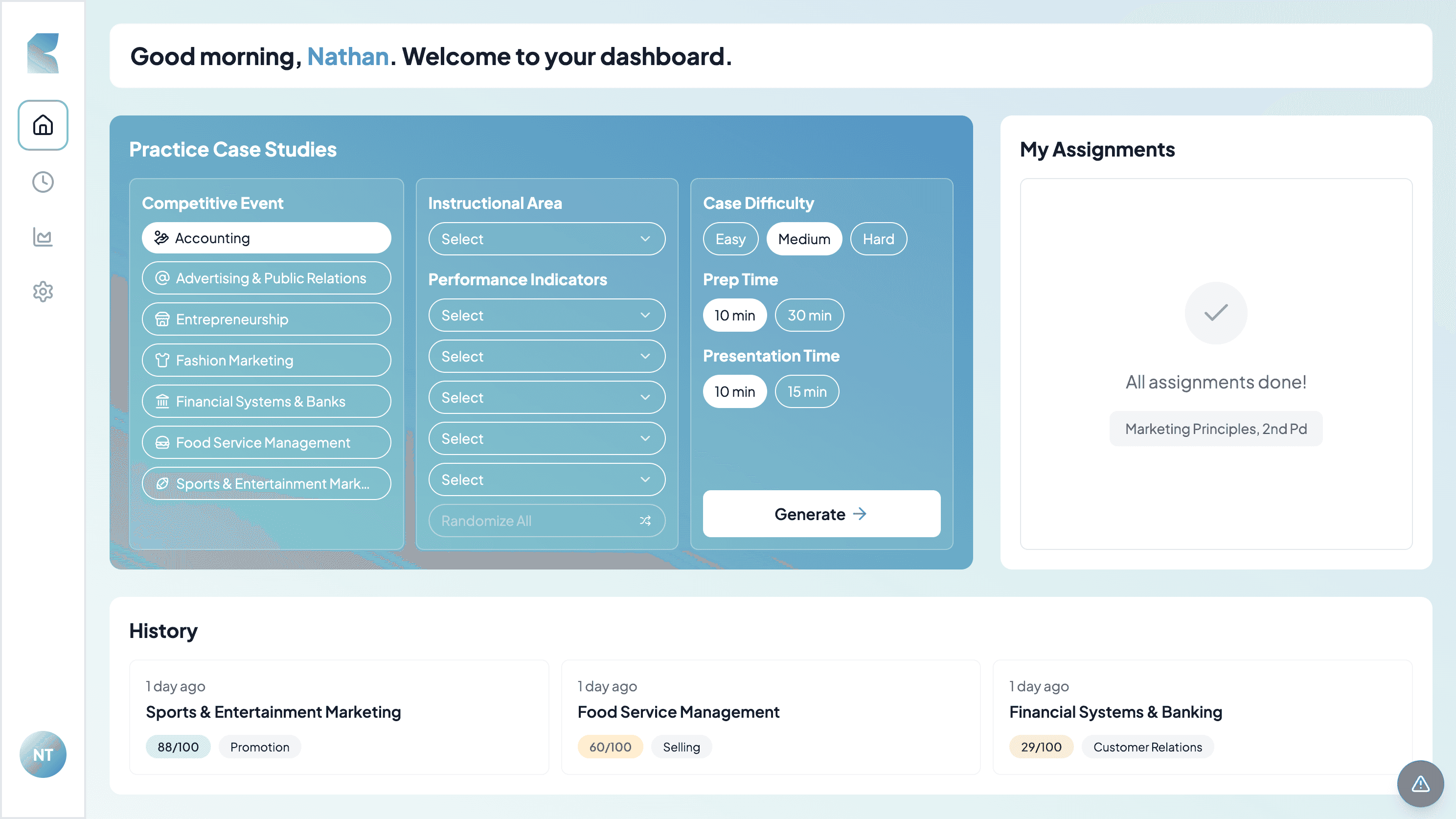This screenshot has height=819, width=1456.
Task: Open the Marketing Principles, 2nd Pd link
Action: tap(1216, 429)
